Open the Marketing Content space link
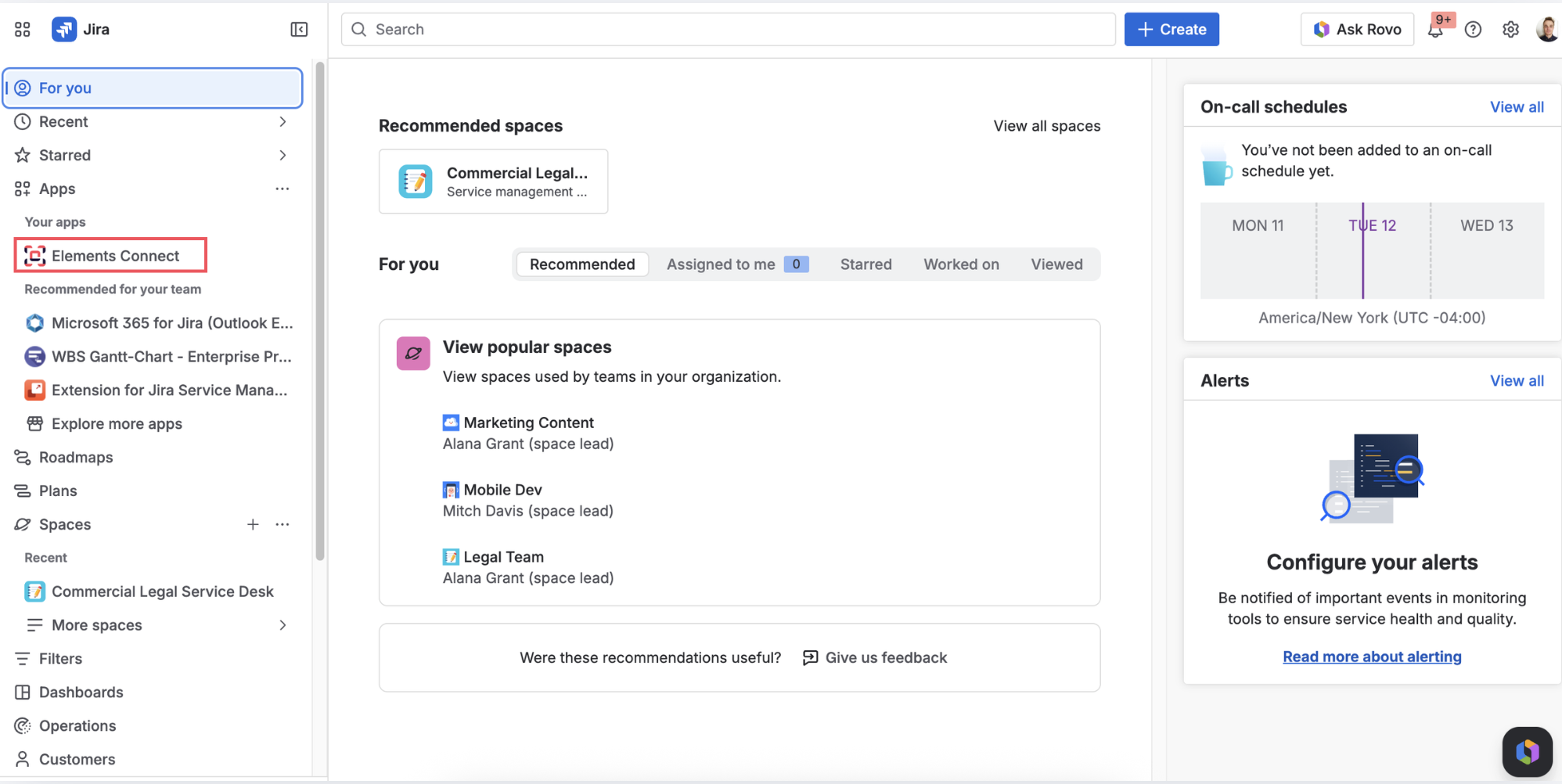 pos(528,423)
